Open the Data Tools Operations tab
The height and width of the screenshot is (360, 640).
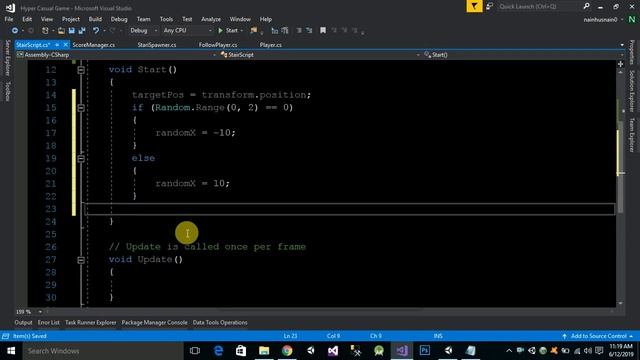click(220, 322)
